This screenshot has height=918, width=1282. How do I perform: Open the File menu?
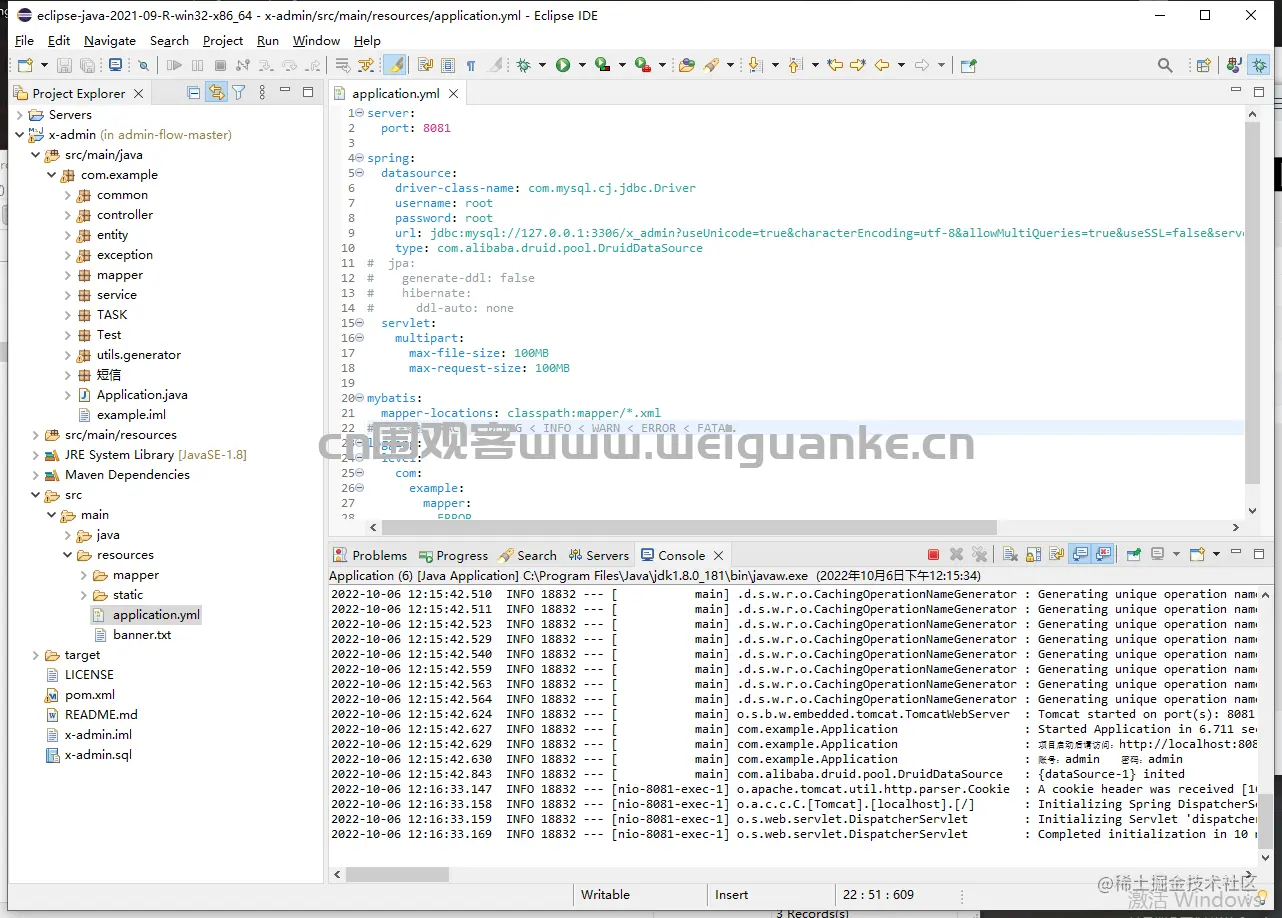(24, 40)
